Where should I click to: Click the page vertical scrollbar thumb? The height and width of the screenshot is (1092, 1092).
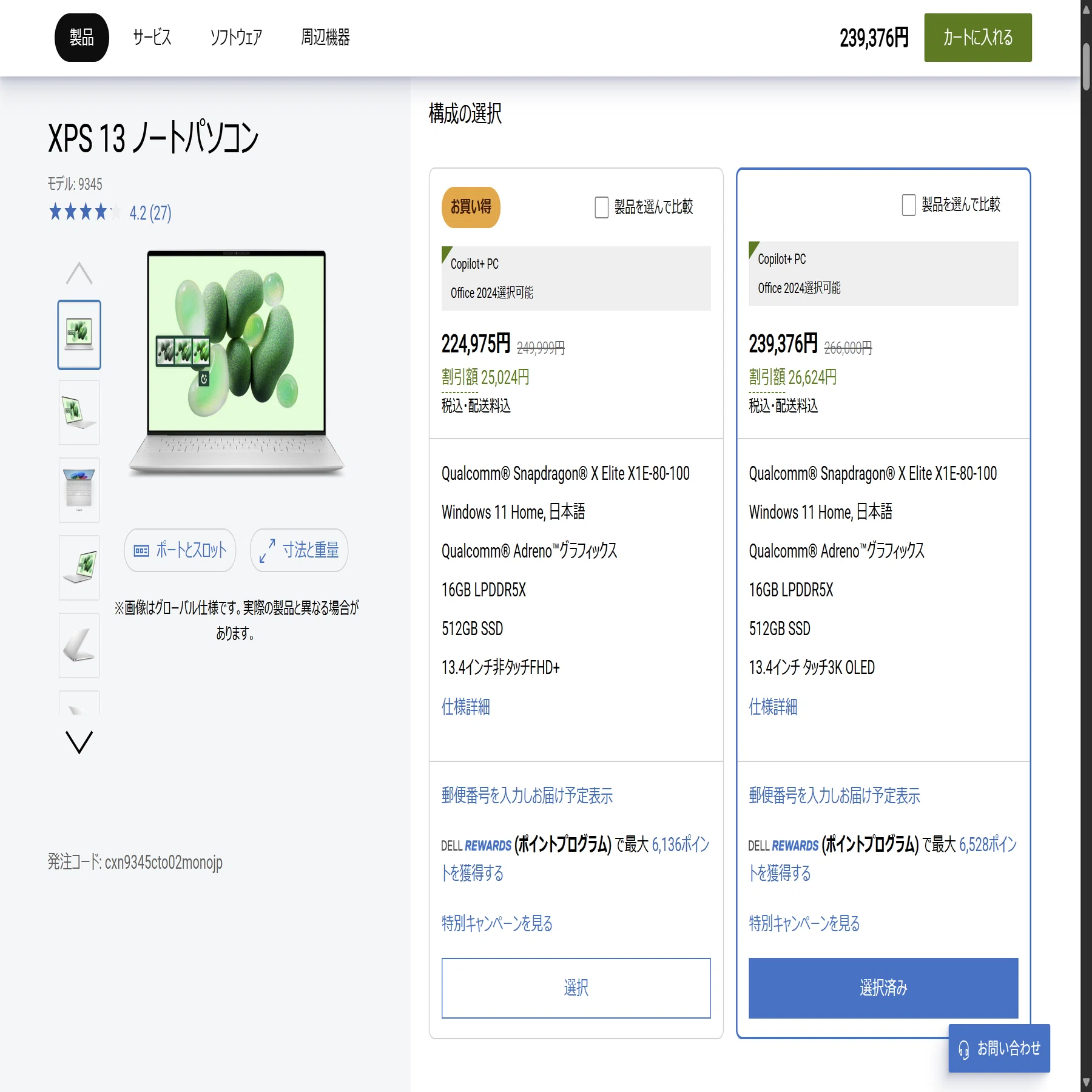1086,67
